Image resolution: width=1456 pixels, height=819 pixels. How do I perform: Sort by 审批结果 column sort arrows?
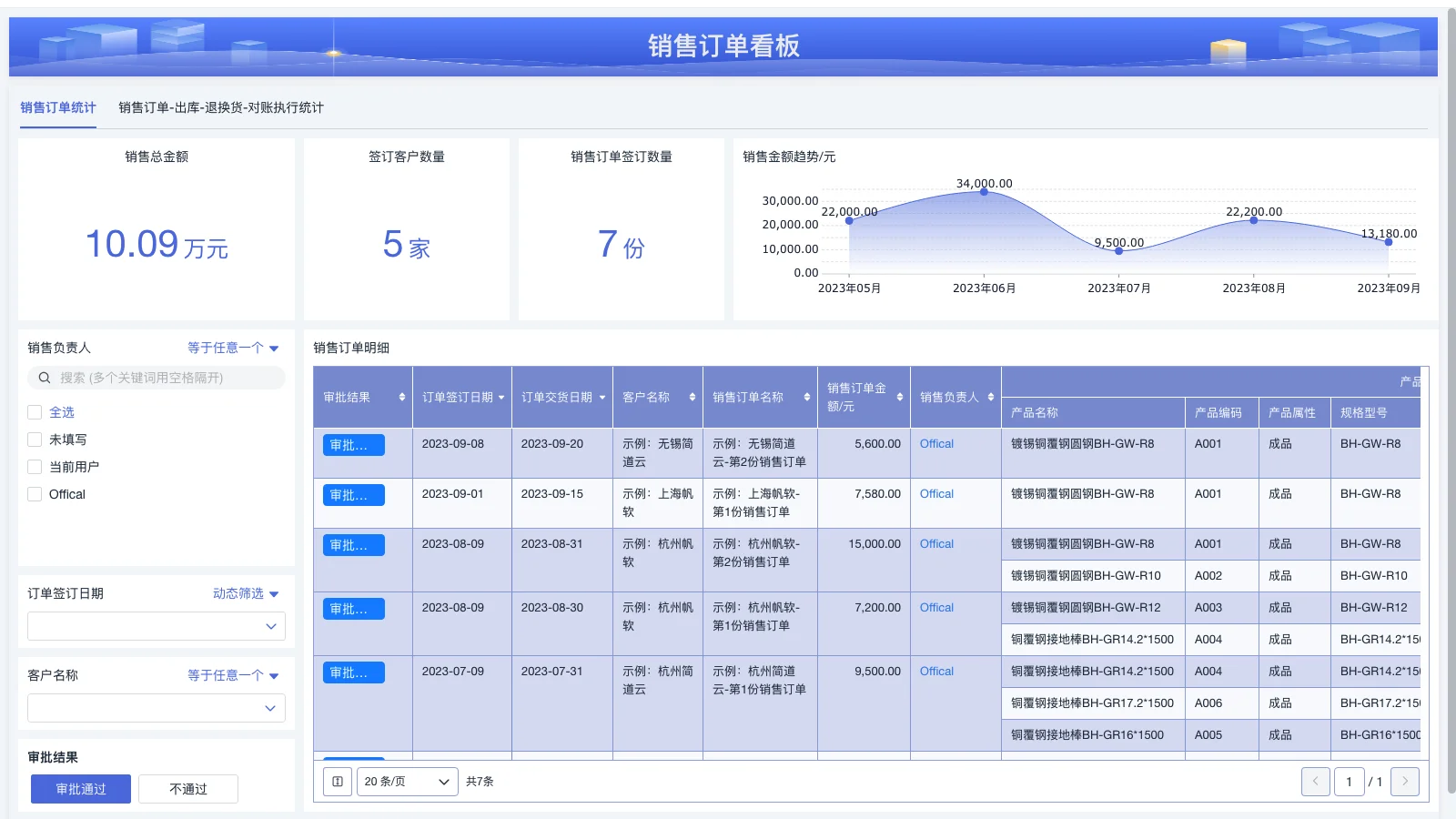[x=402, y=398]
